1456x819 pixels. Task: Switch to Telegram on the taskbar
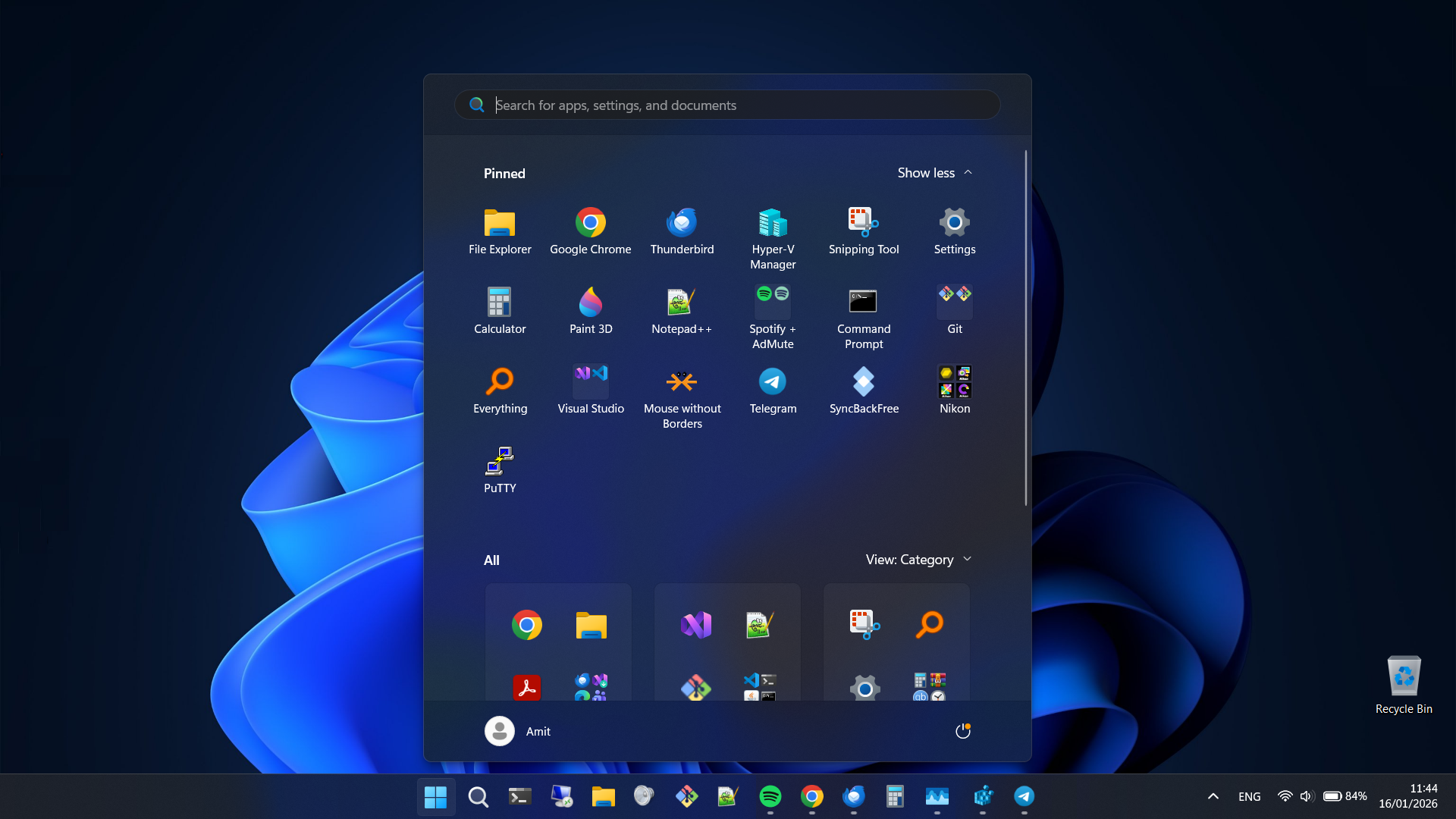tap(1024, 796)
